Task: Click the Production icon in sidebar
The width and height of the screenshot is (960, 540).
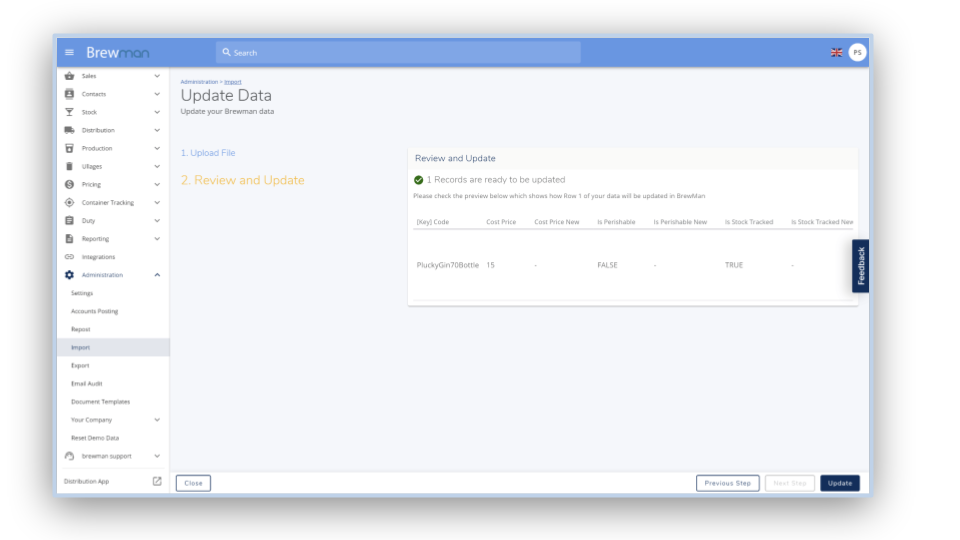Action: (x=69, y=148)
